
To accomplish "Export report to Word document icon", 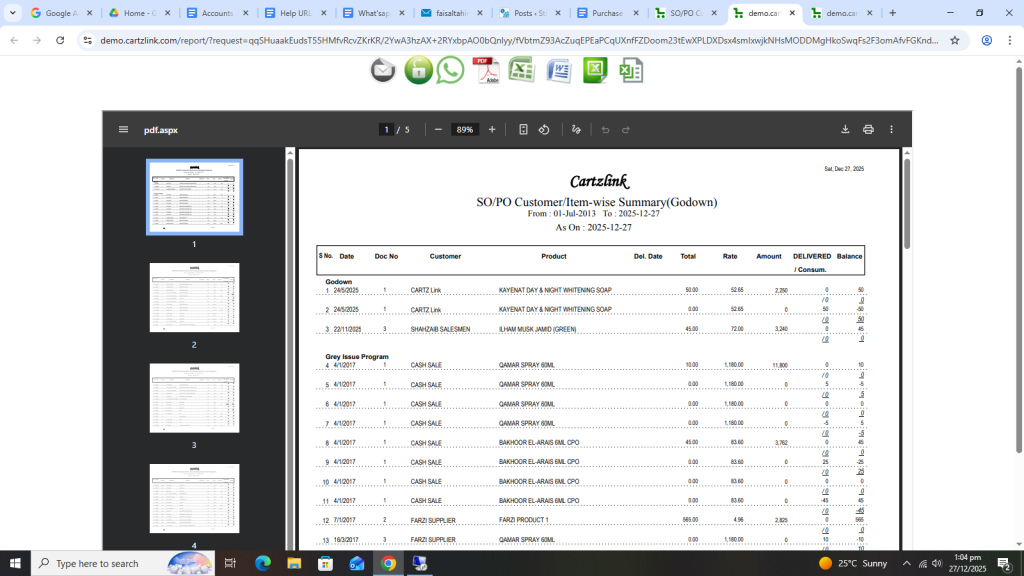I will click(x=558, y=70).
